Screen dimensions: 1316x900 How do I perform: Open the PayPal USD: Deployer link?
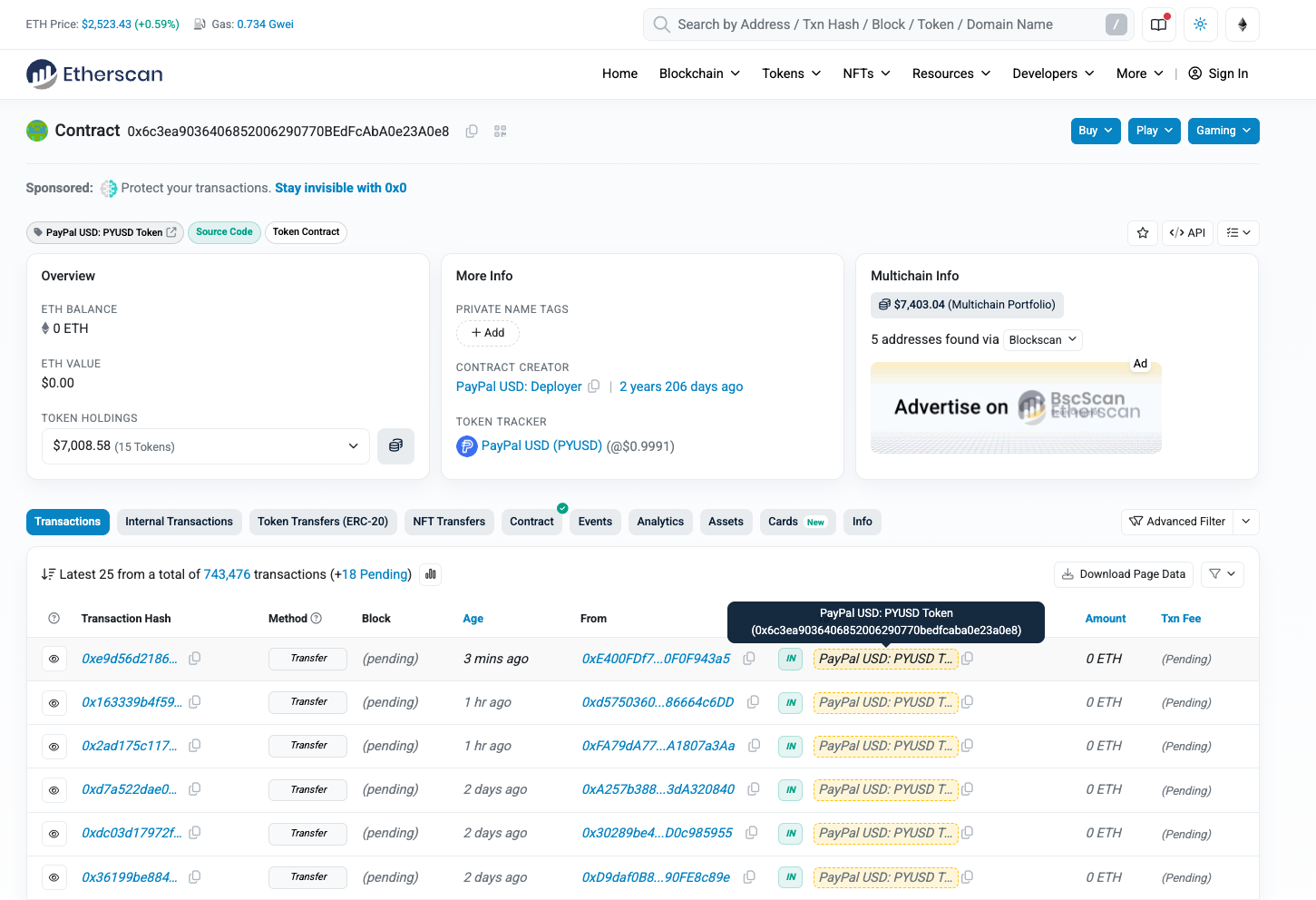tap(519, 386)
